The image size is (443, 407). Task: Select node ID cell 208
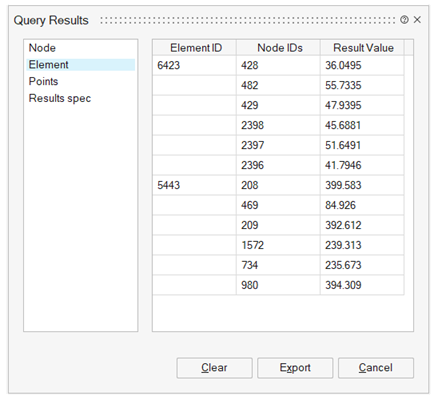click(x=278, y=185)
